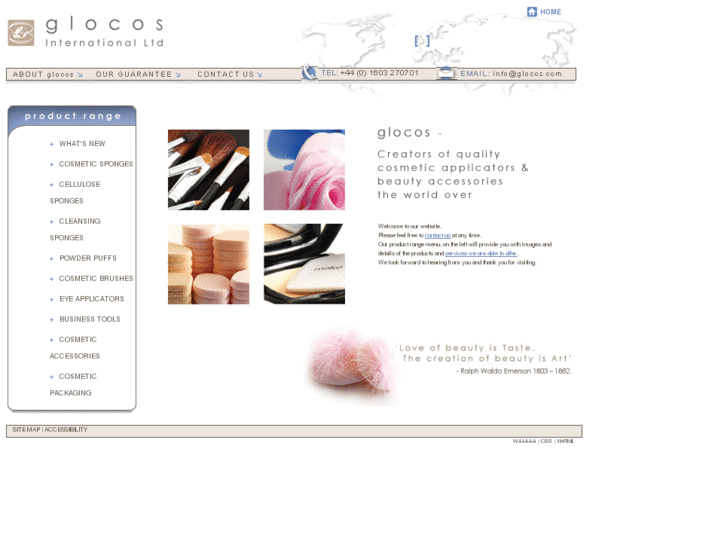727x545 pixels.
Task: Click the arrow next to OUR GUARANTEE
Action: point(178,75)
